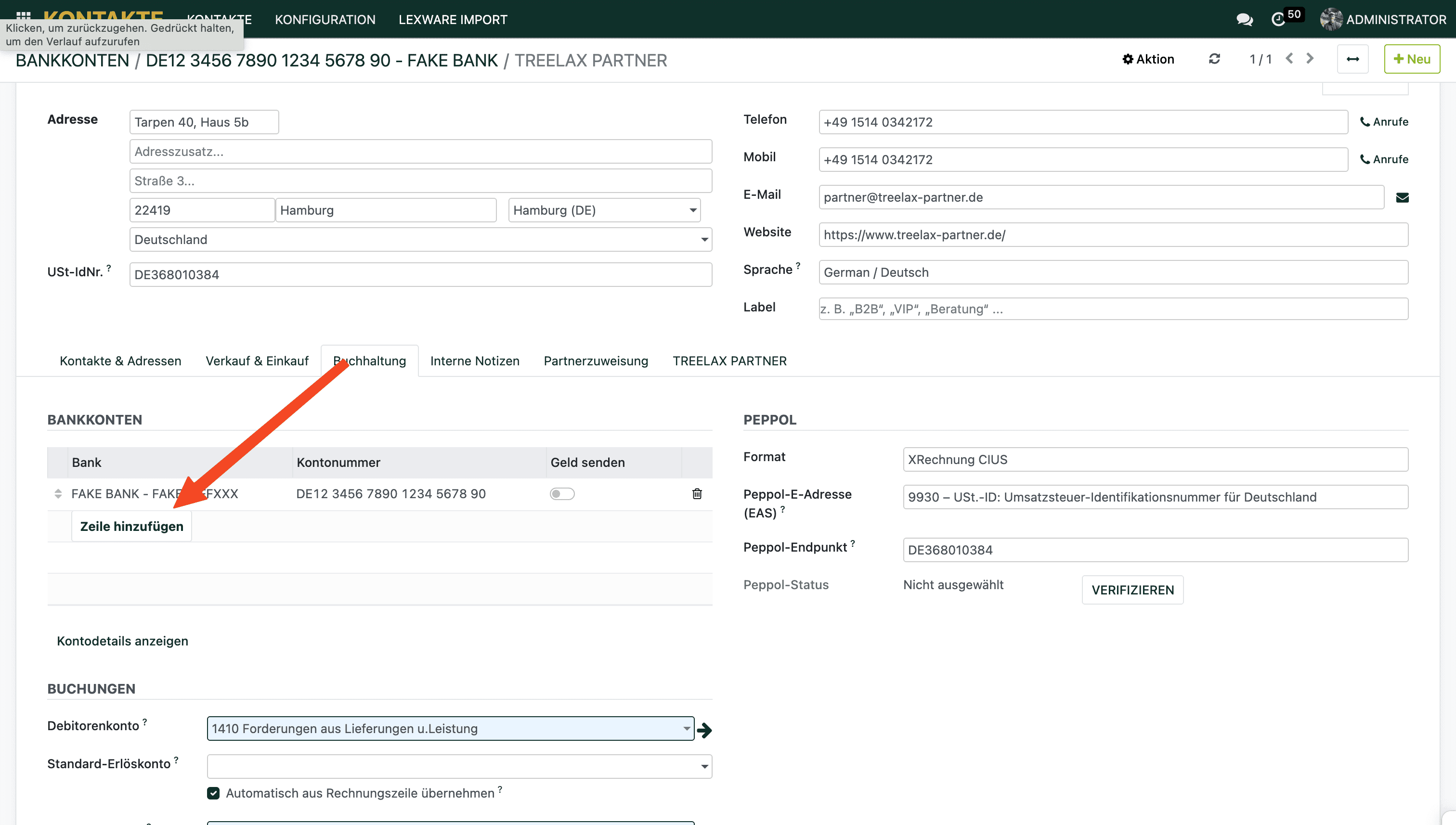The width and height of the screenshot is (1456, 825).
Task: Open Debitorenkonto linked record arrow
Action: pyautogui.click(x=704, y=730)
